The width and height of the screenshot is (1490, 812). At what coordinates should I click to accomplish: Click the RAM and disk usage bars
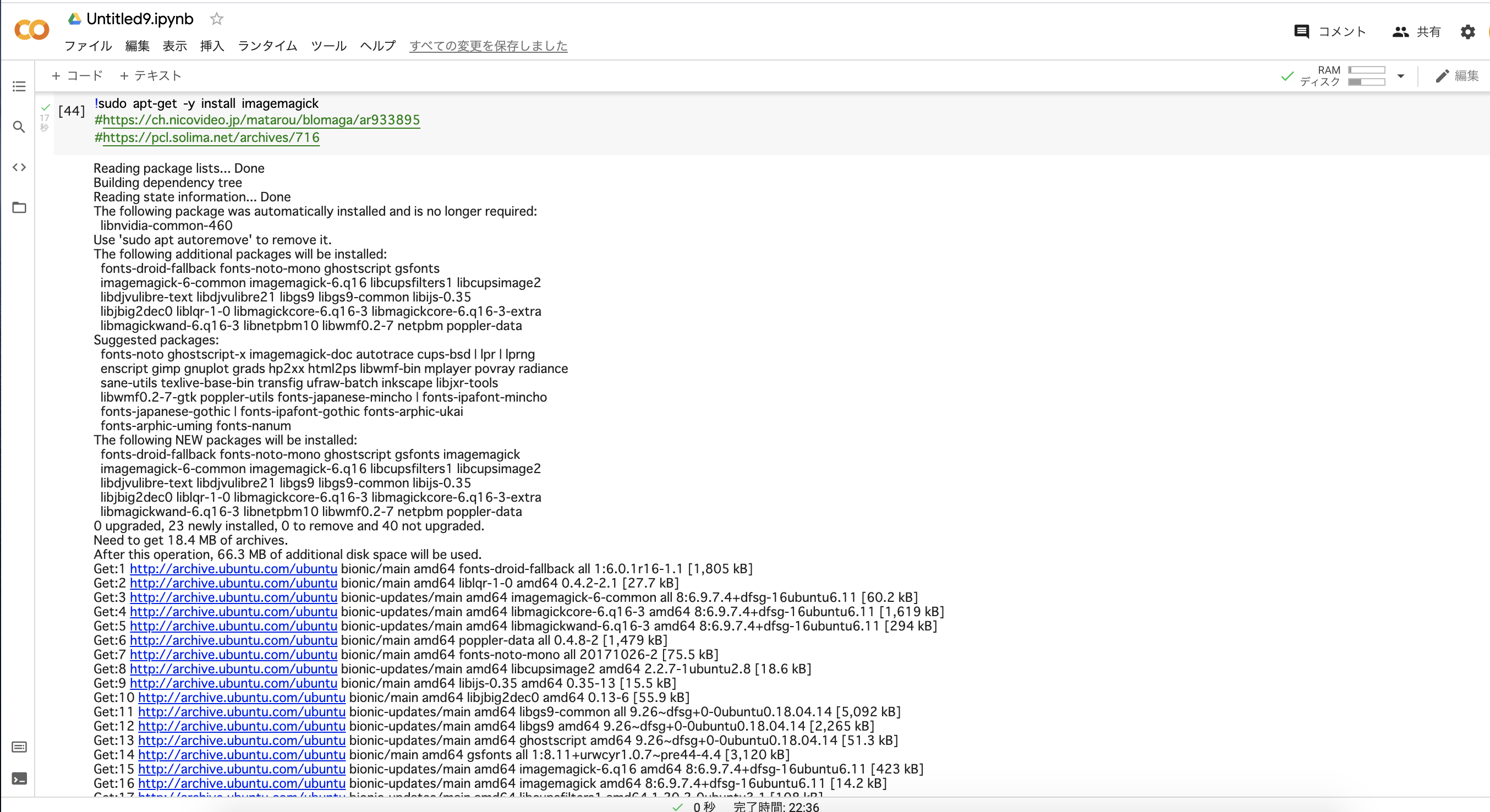(1366, 76)
